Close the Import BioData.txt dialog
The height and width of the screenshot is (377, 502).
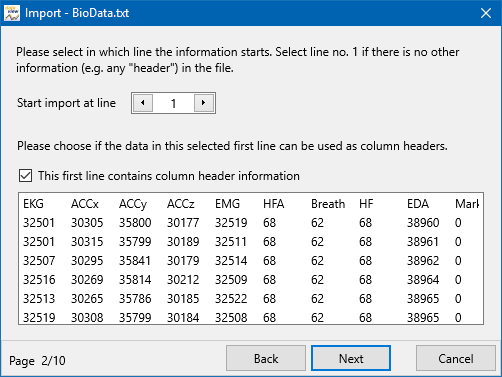pos(486,13)
